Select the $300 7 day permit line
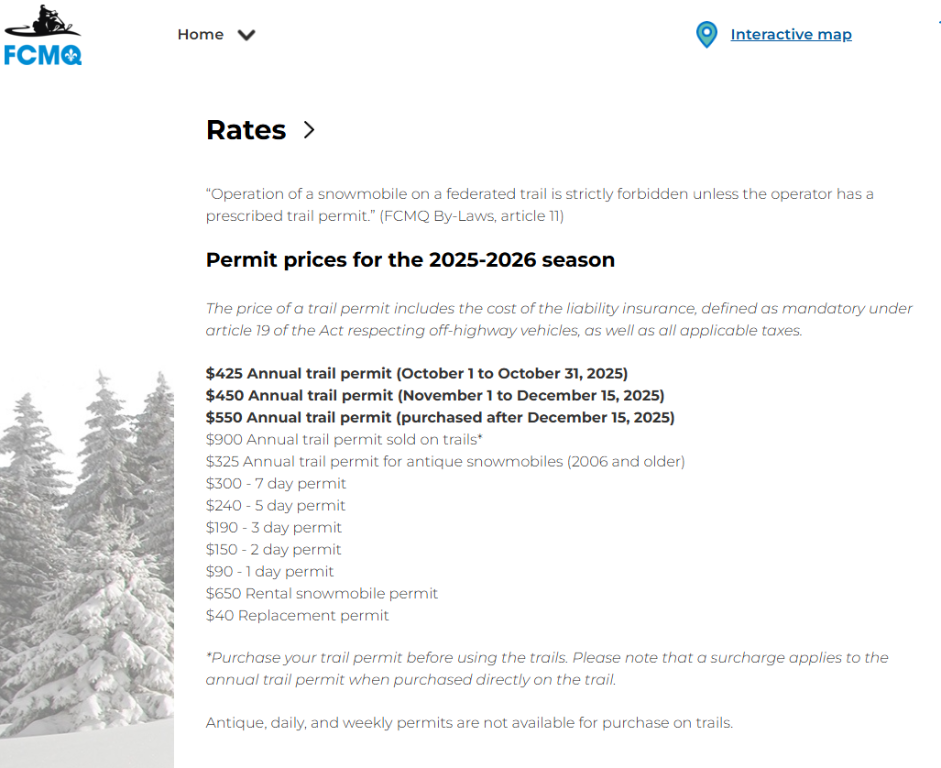 pyautogui.click(x=276, y=484)
